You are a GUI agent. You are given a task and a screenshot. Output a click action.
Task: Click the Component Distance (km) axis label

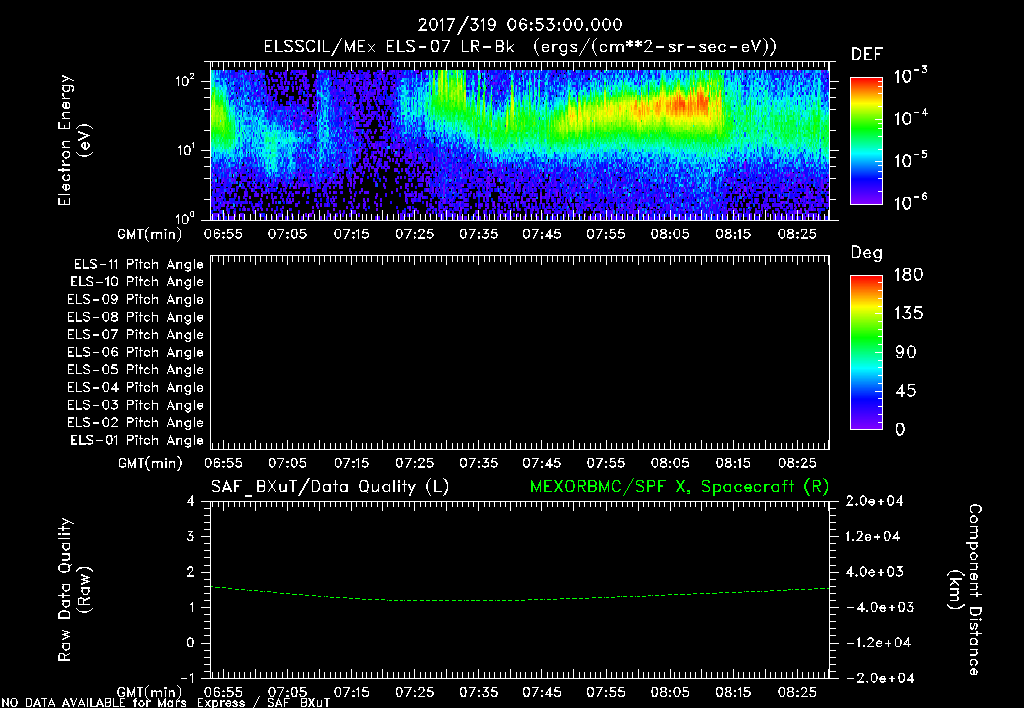tap(965, 590)
